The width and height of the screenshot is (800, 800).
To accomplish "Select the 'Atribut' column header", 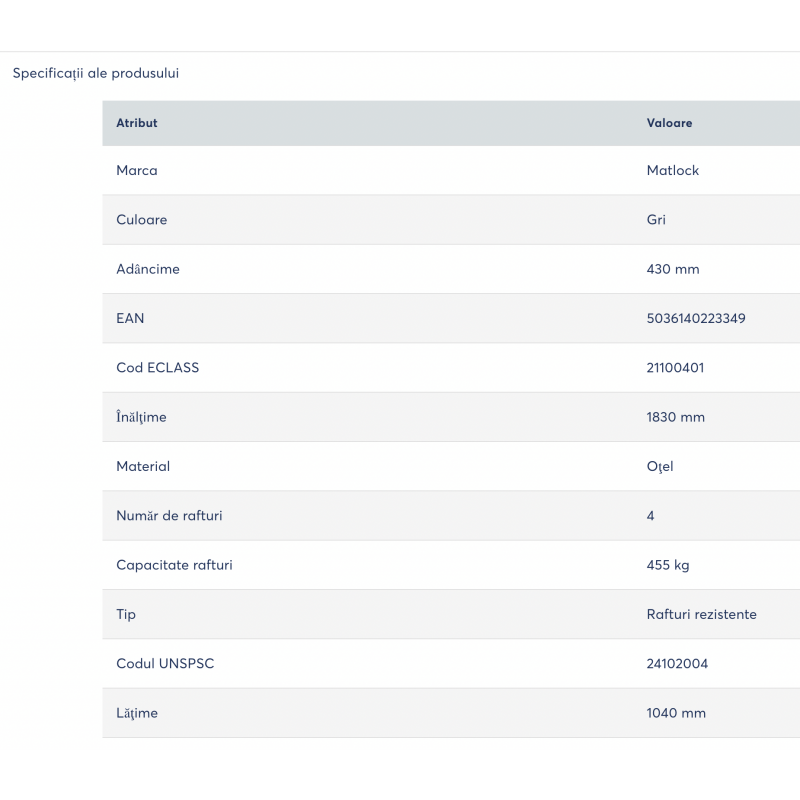I will pos(137,123).
